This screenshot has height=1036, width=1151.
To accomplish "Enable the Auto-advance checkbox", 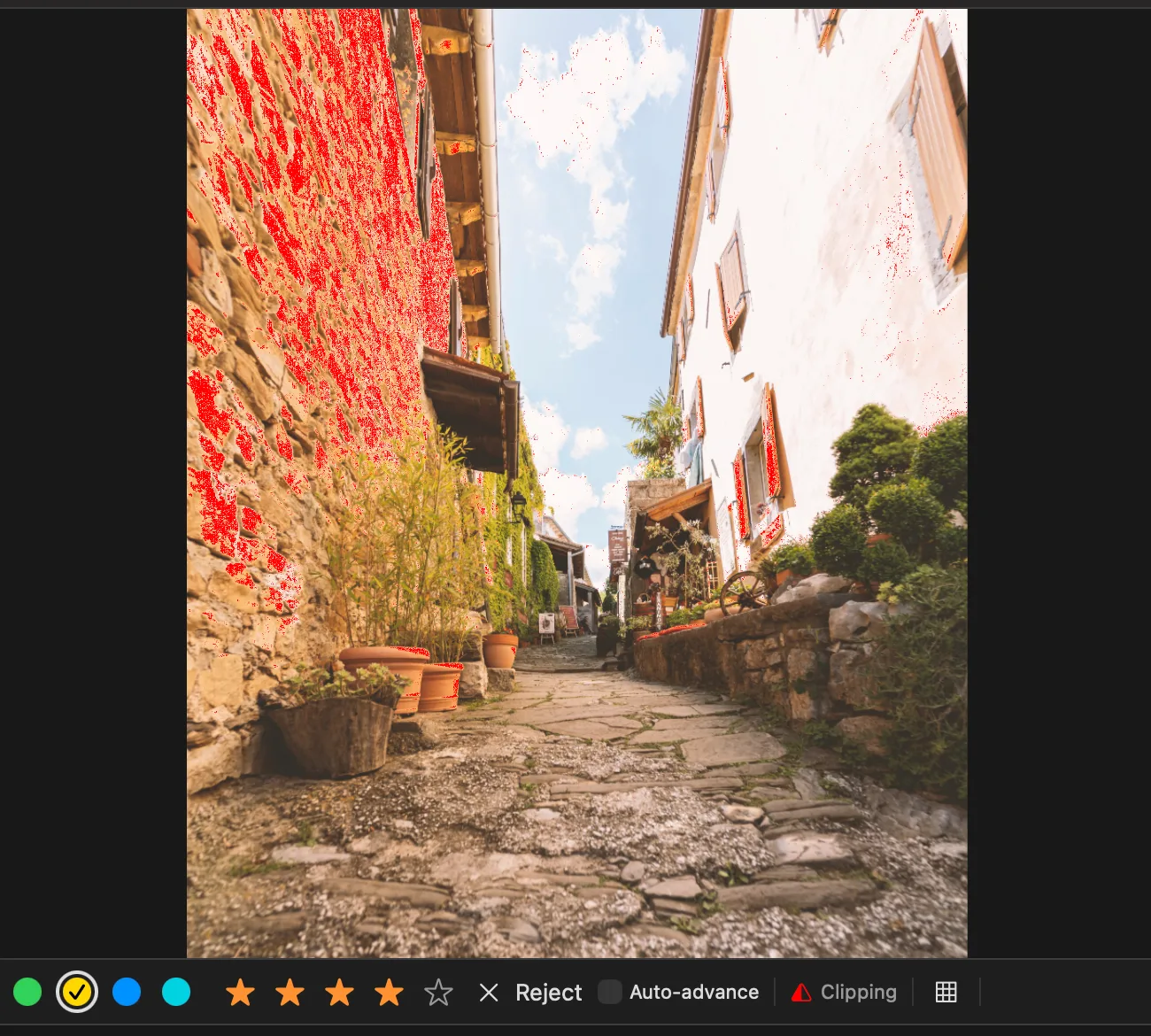I will click(x=610, y=992).
